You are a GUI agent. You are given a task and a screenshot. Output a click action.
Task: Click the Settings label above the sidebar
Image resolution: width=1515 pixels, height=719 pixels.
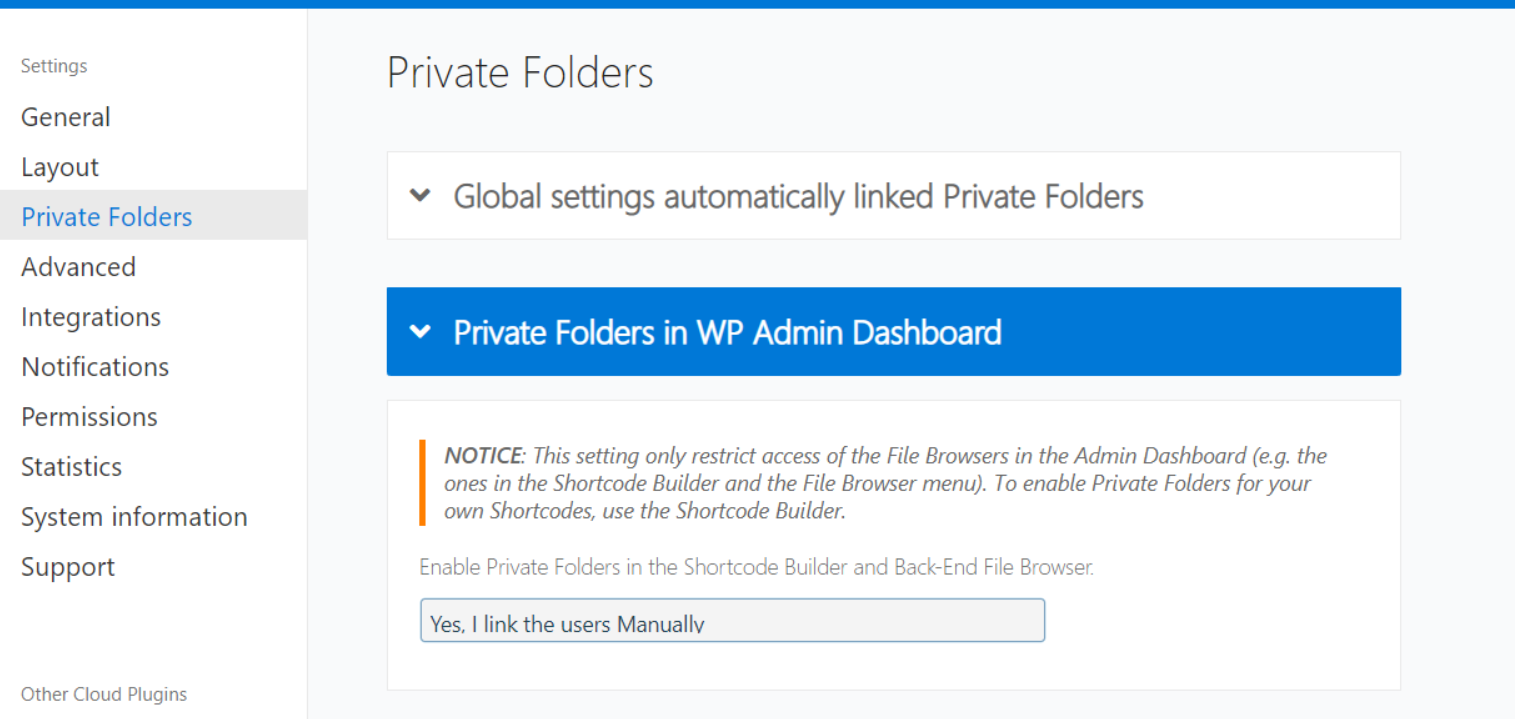tap(54, 66)
